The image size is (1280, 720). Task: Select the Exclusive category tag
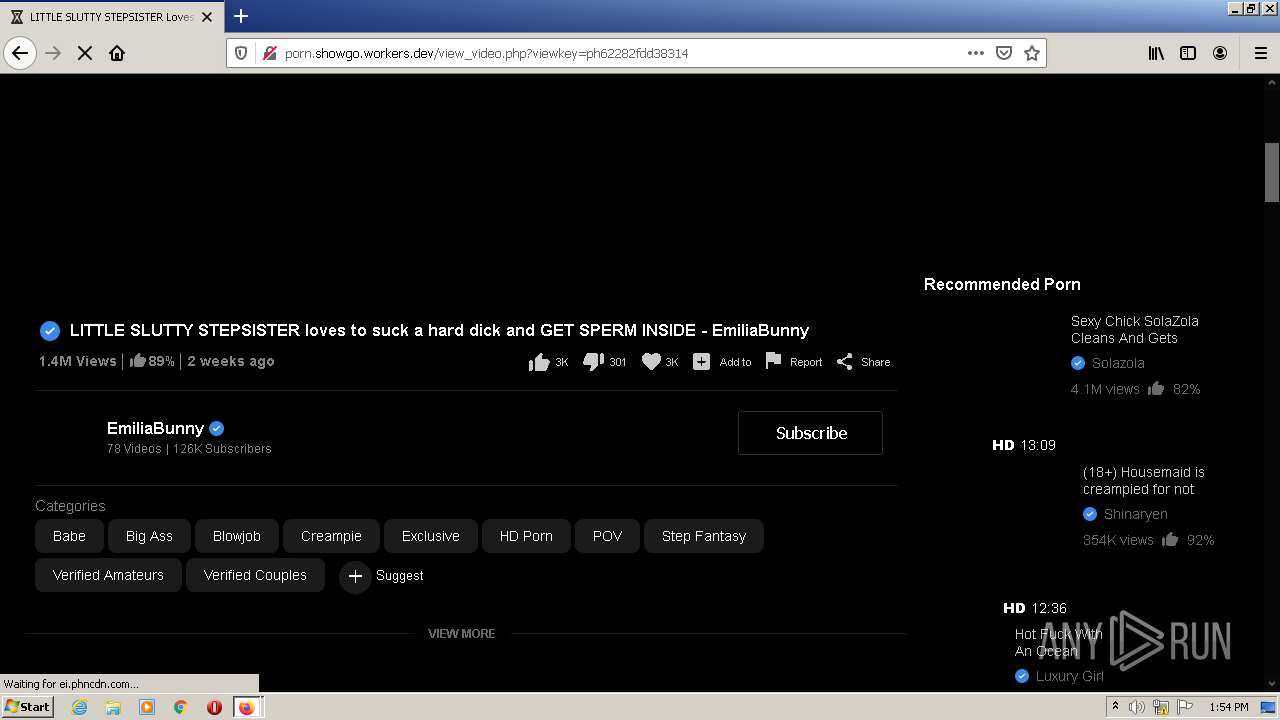coord(431,536)
